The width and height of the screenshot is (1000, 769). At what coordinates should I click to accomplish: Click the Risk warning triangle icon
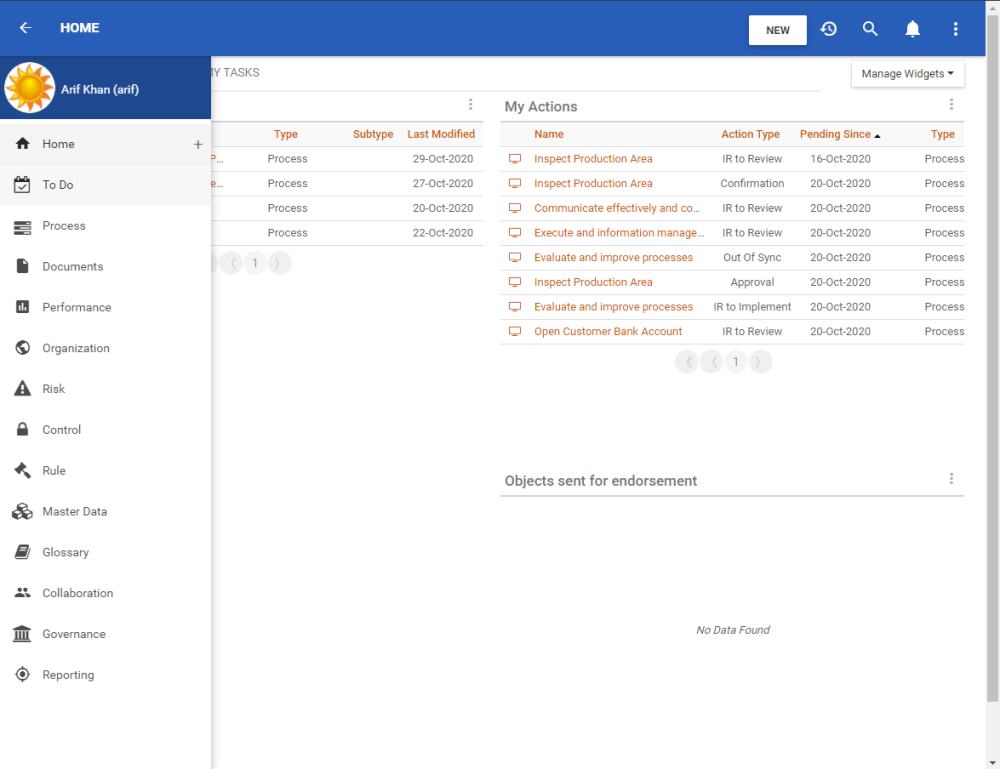22,388
